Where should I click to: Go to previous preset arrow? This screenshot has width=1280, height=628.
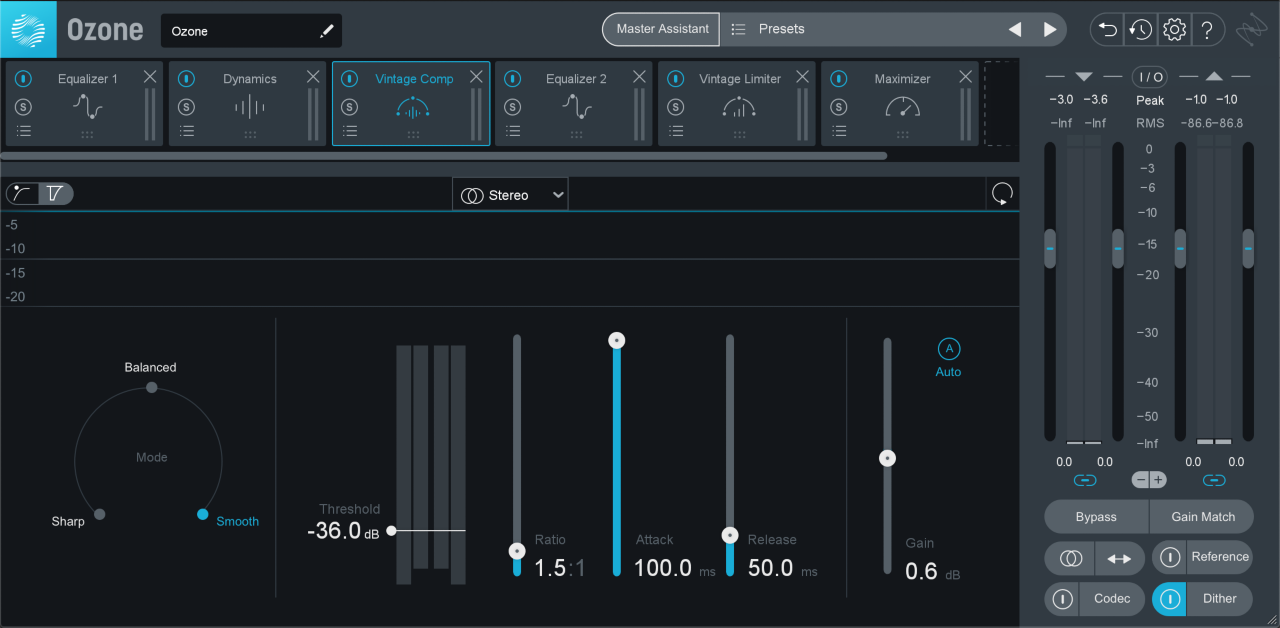[1015, 30]
